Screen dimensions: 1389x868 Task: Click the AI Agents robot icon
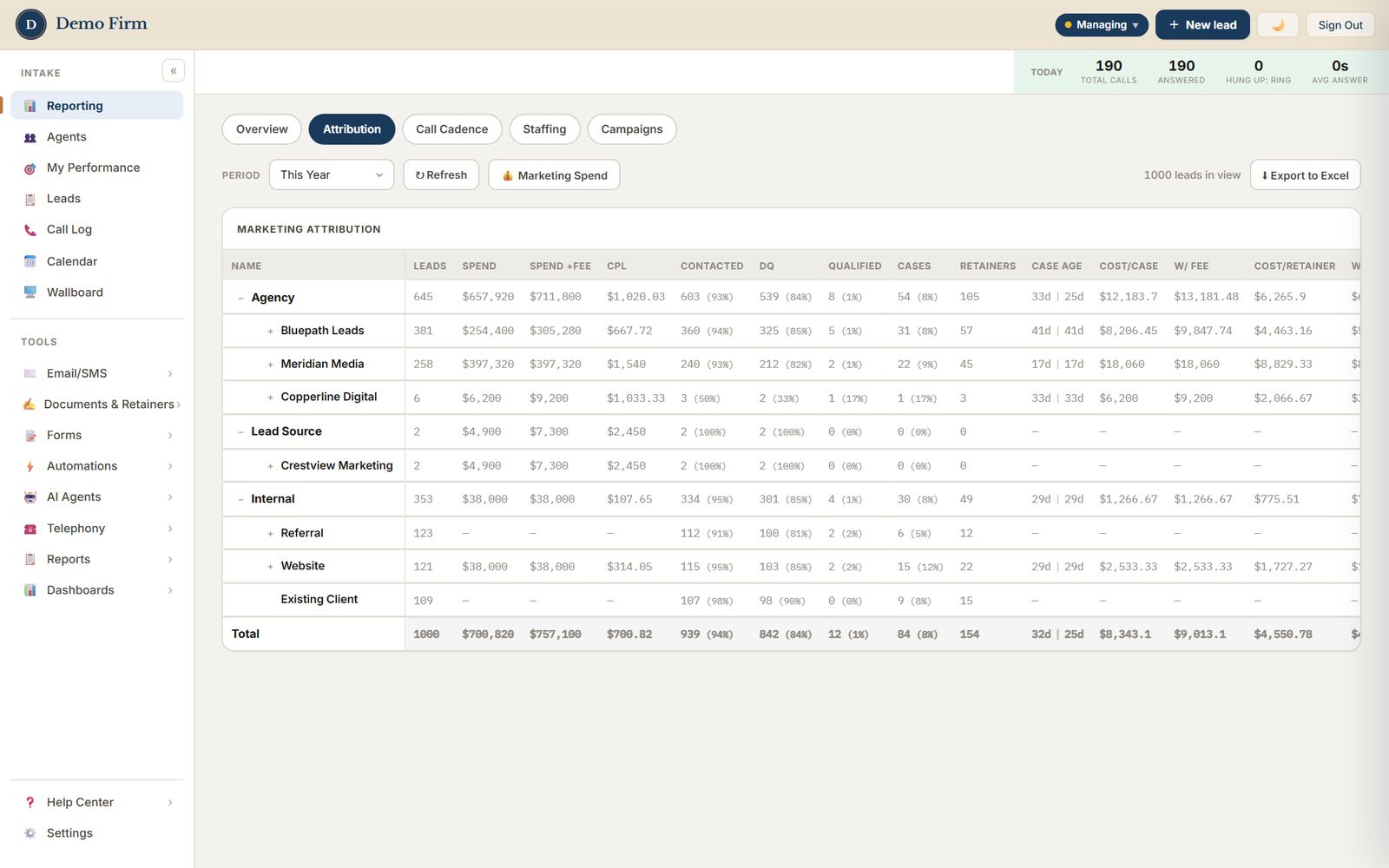coord(30,497)
